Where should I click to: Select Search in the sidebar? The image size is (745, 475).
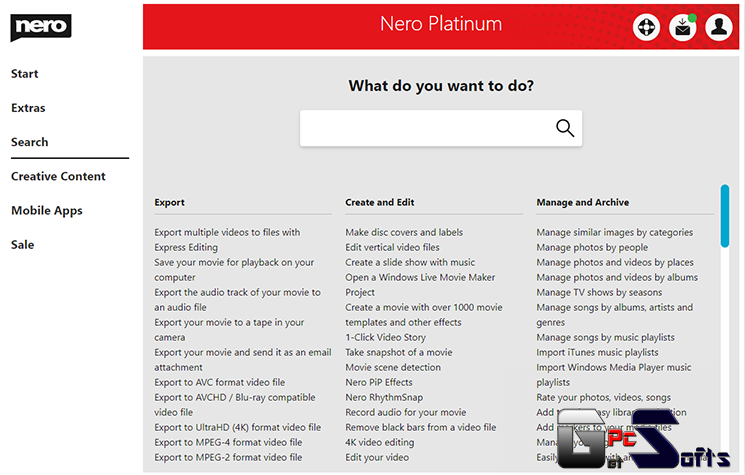(29, 142)
